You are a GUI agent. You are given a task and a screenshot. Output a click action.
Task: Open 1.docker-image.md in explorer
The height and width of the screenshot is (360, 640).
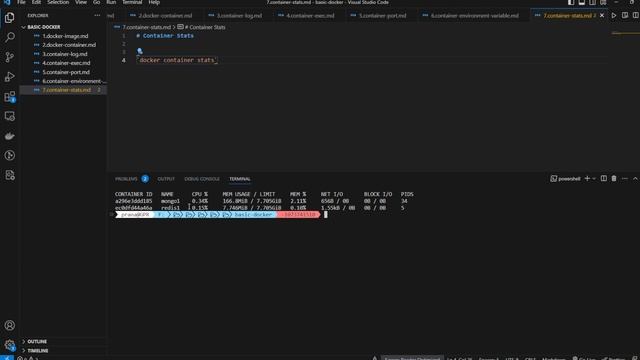click(x=65, y=36)
